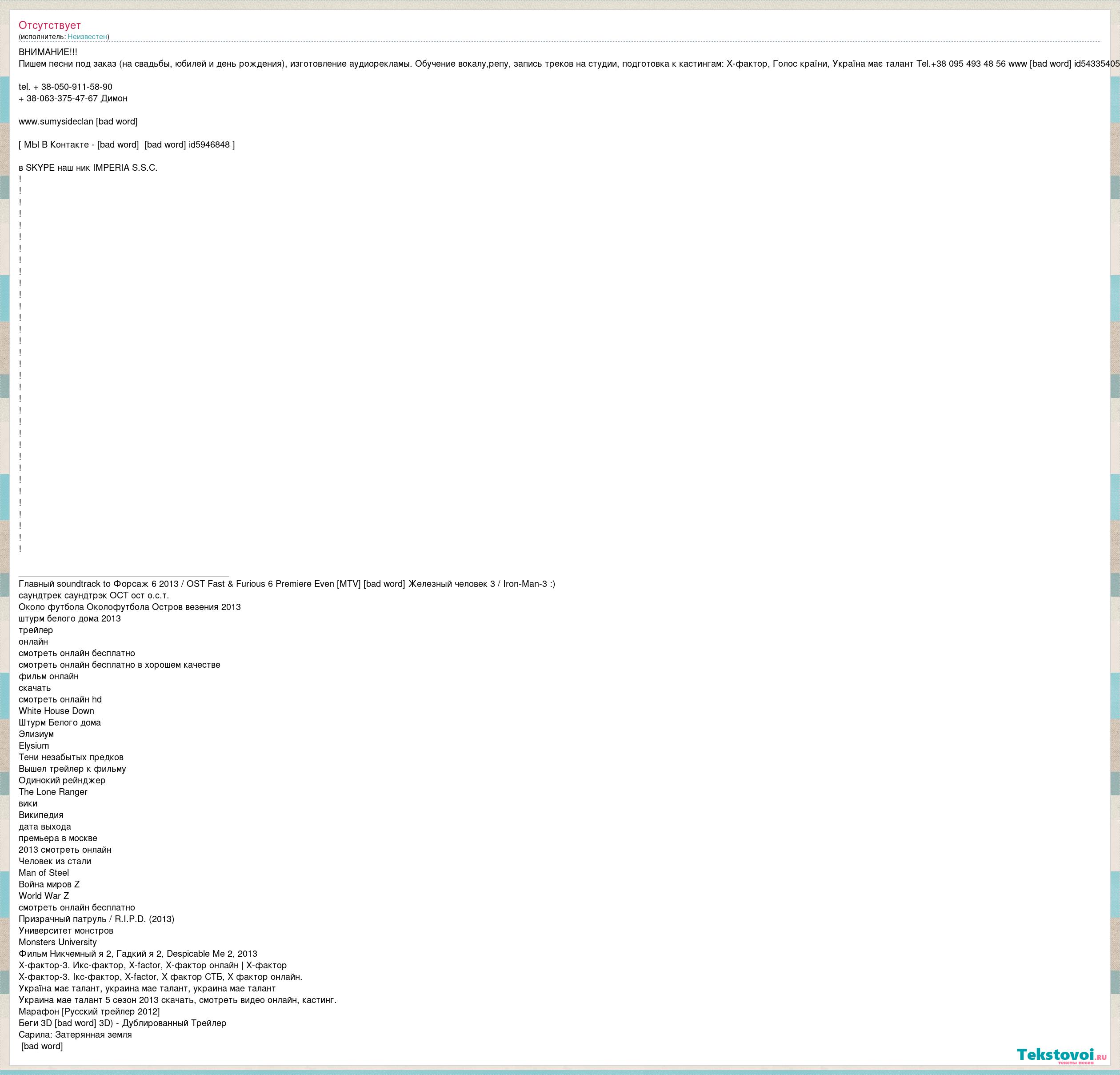Image resolution: width=1120 pixels, height=1075 pixels.
Task: Click the song title Отсутствует
Action: [50, 25]
